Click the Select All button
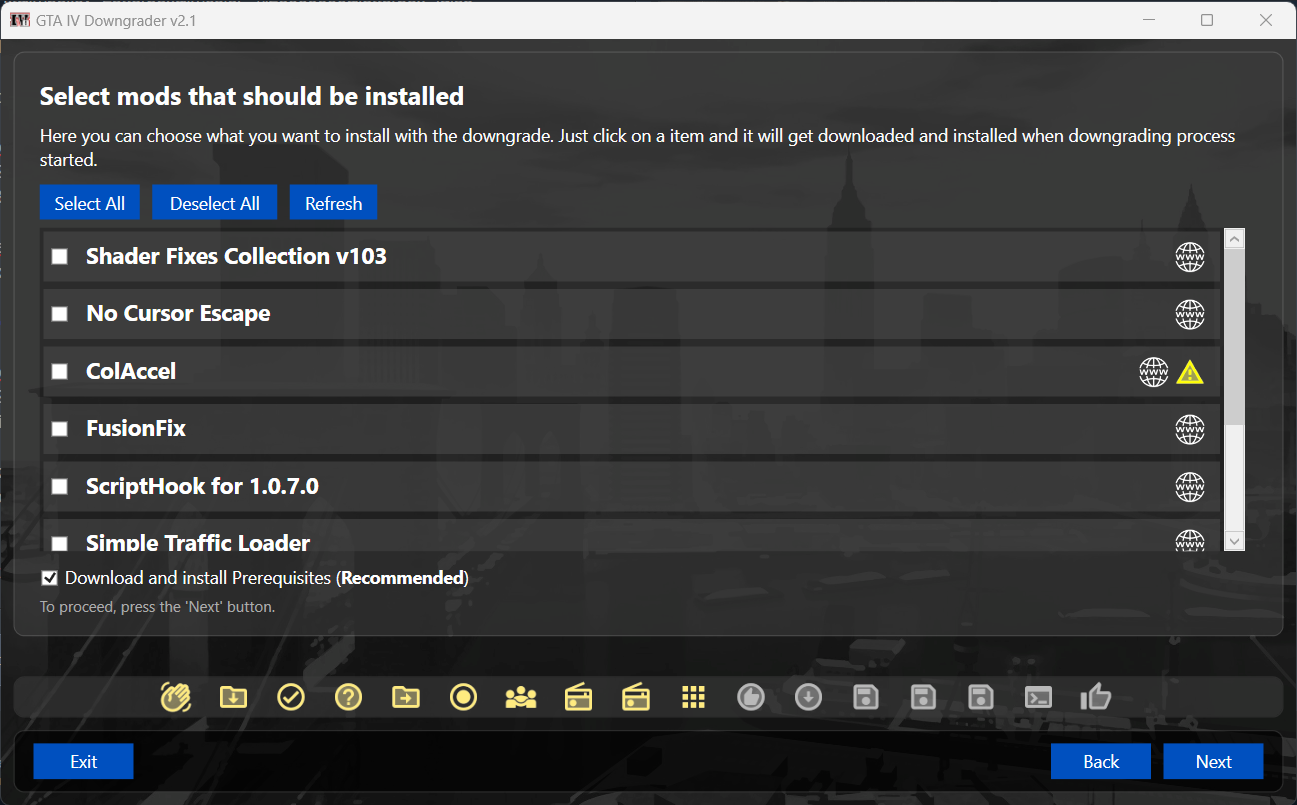This screenshot has width=1297, height=805. pyautogui.click(x=90, y=203)
